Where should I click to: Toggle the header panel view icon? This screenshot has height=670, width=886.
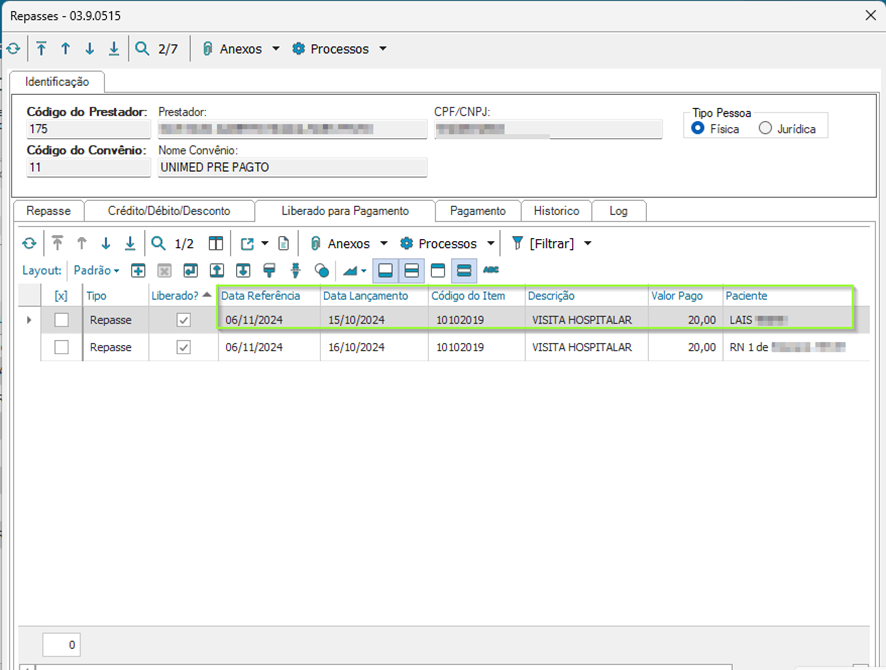438,271
